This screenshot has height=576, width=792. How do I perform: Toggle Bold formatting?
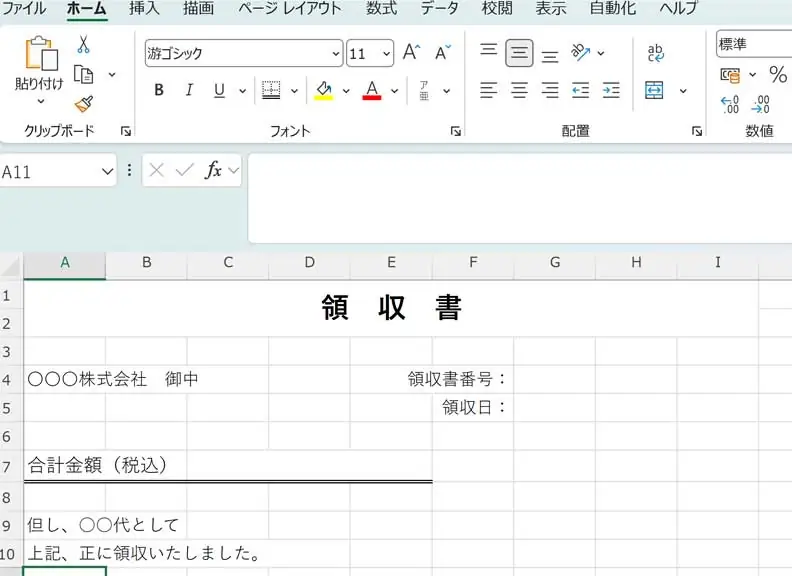159,90
